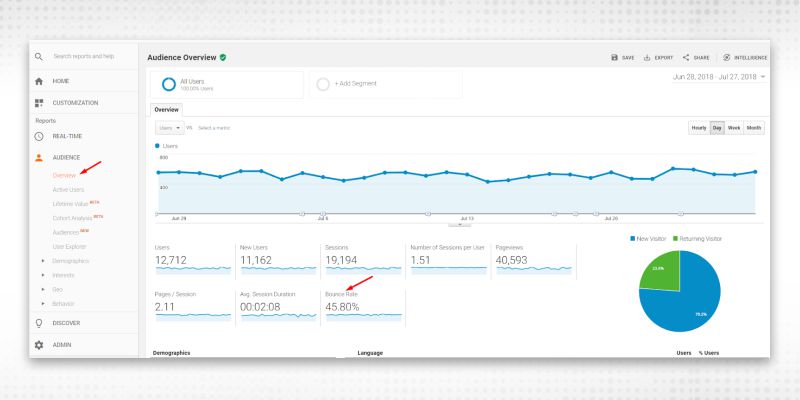Click the DISCOVER sidebar label
The image size is (800, 400).
(66, 323)
